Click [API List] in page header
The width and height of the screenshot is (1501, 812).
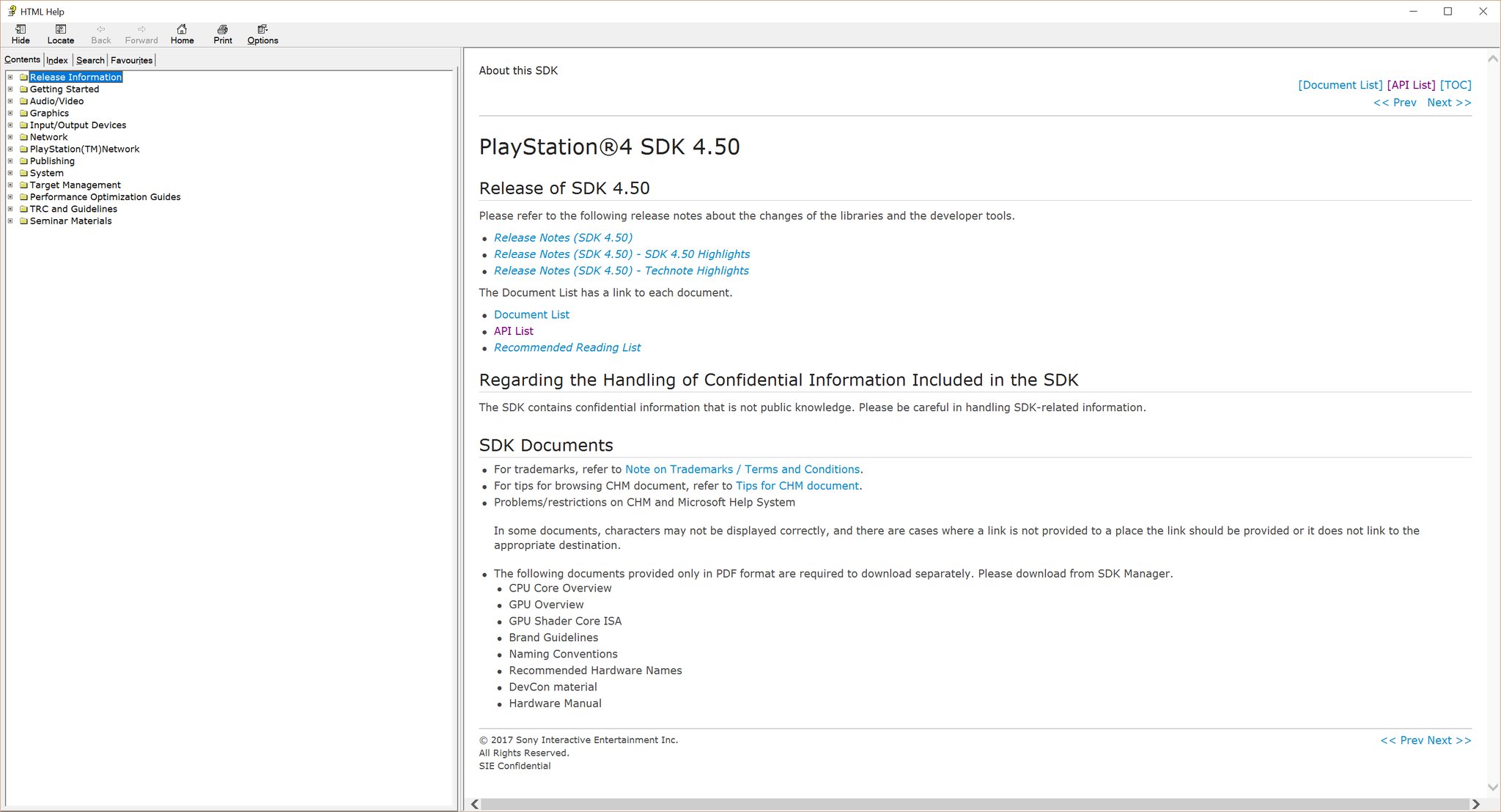click(x=1411, y=85)
